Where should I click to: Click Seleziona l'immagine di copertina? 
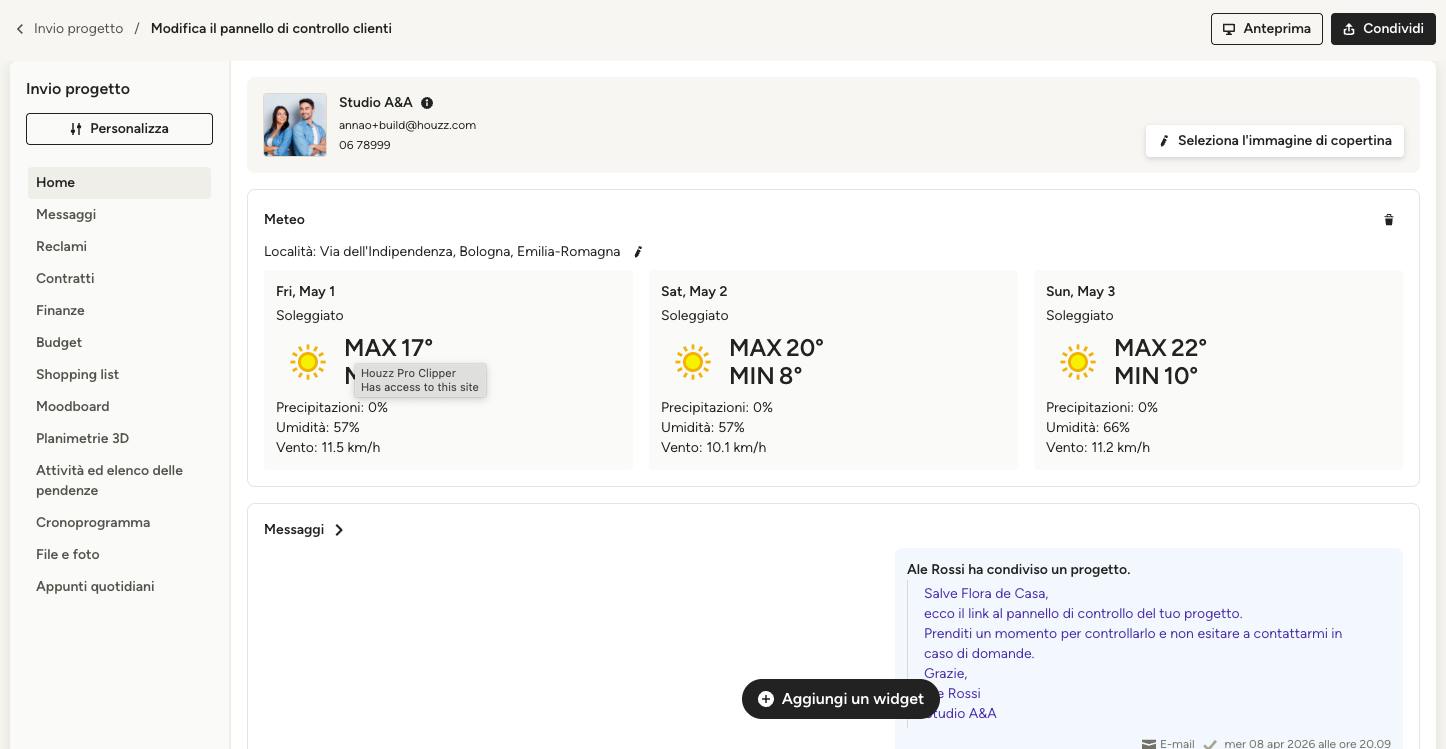(1275, 141)
